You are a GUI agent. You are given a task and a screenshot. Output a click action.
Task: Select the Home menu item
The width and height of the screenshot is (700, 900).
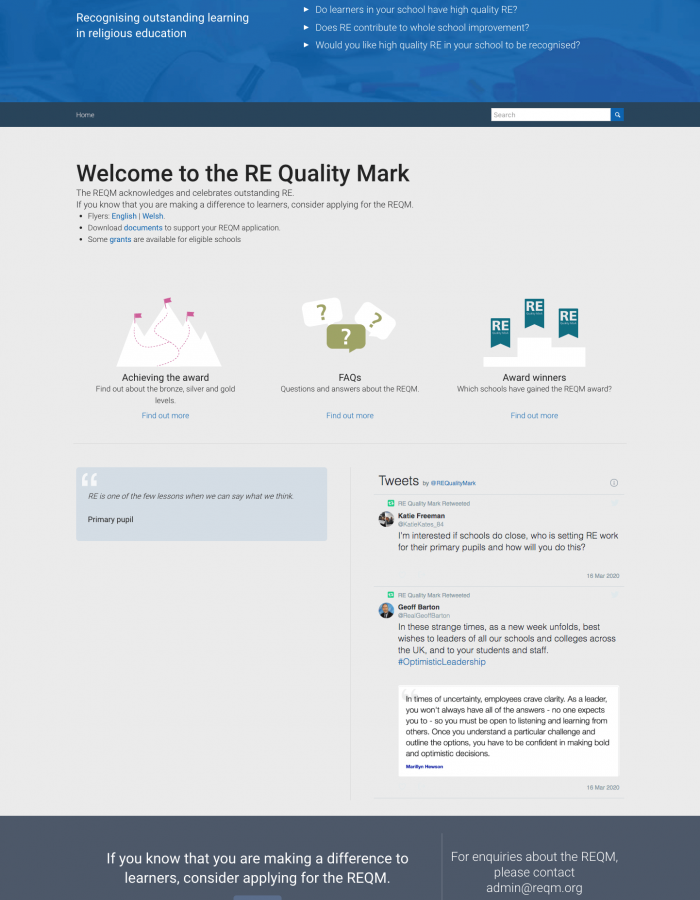pyautogui.click(x=85, y=115)
